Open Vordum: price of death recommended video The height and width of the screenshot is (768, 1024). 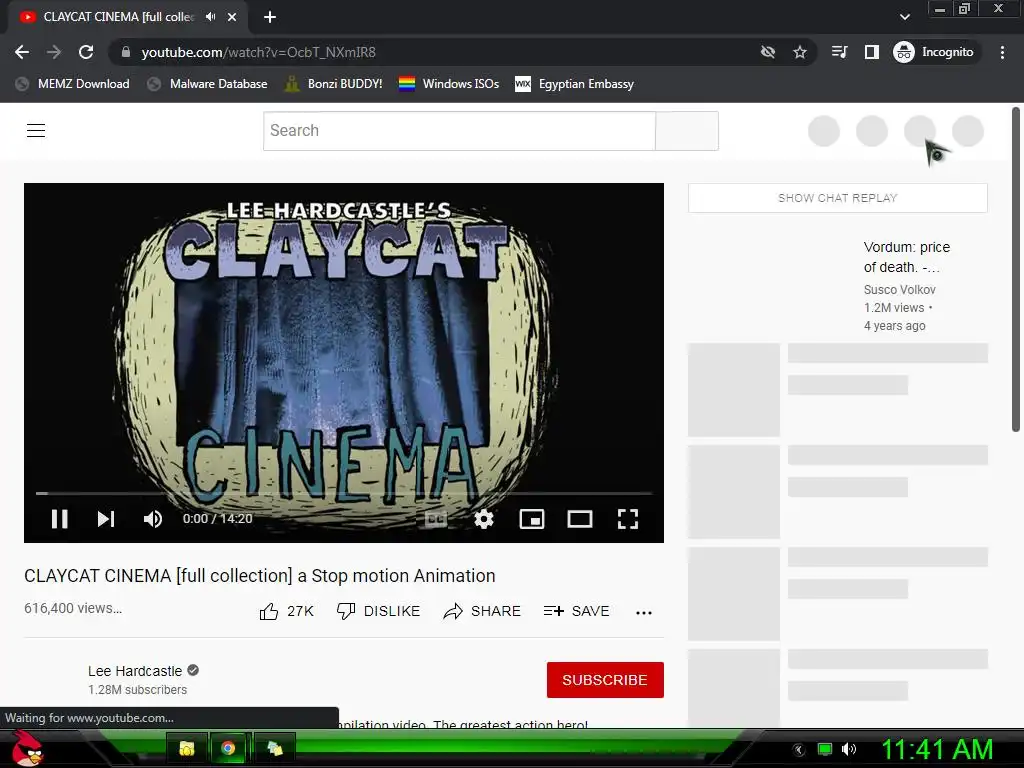[906, 257]
